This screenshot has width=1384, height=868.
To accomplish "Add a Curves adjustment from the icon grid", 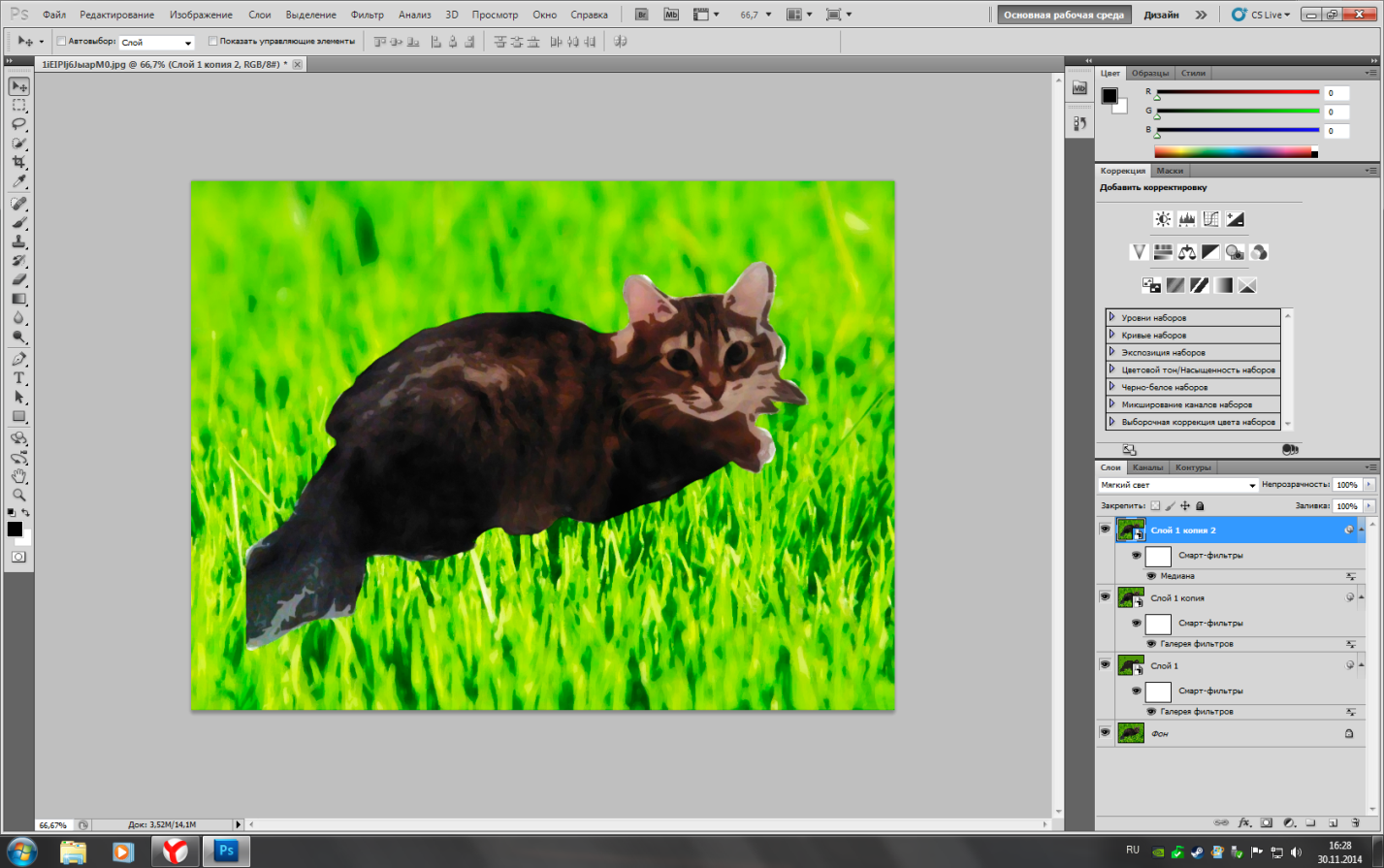I will pos(1211,219).
